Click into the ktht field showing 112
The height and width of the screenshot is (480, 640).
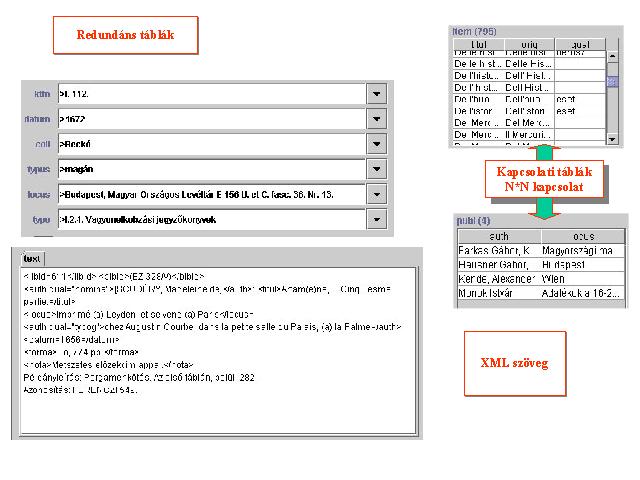click(x=212, y=94)
